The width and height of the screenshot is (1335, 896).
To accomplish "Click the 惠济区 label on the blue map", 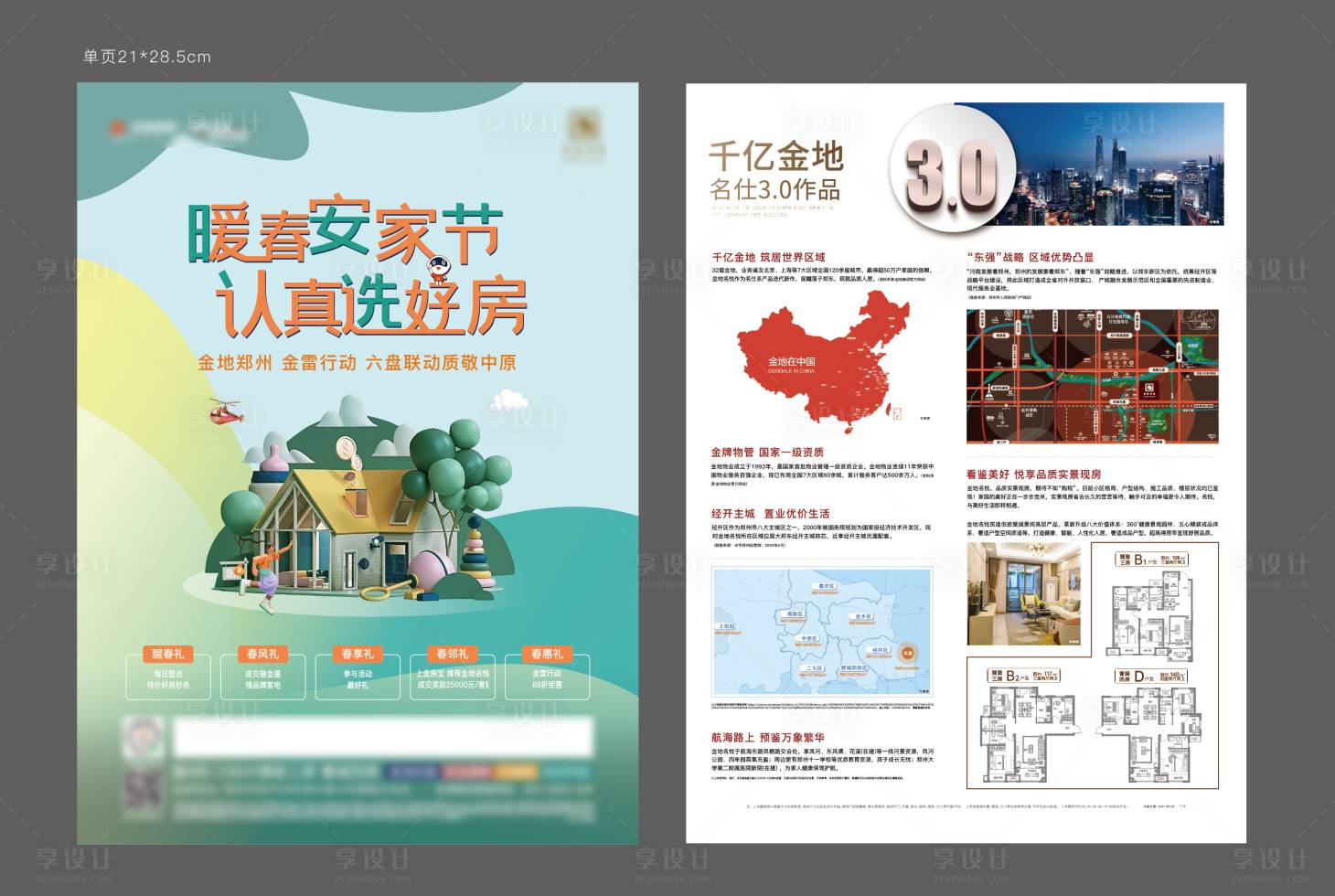I will 827,586.
